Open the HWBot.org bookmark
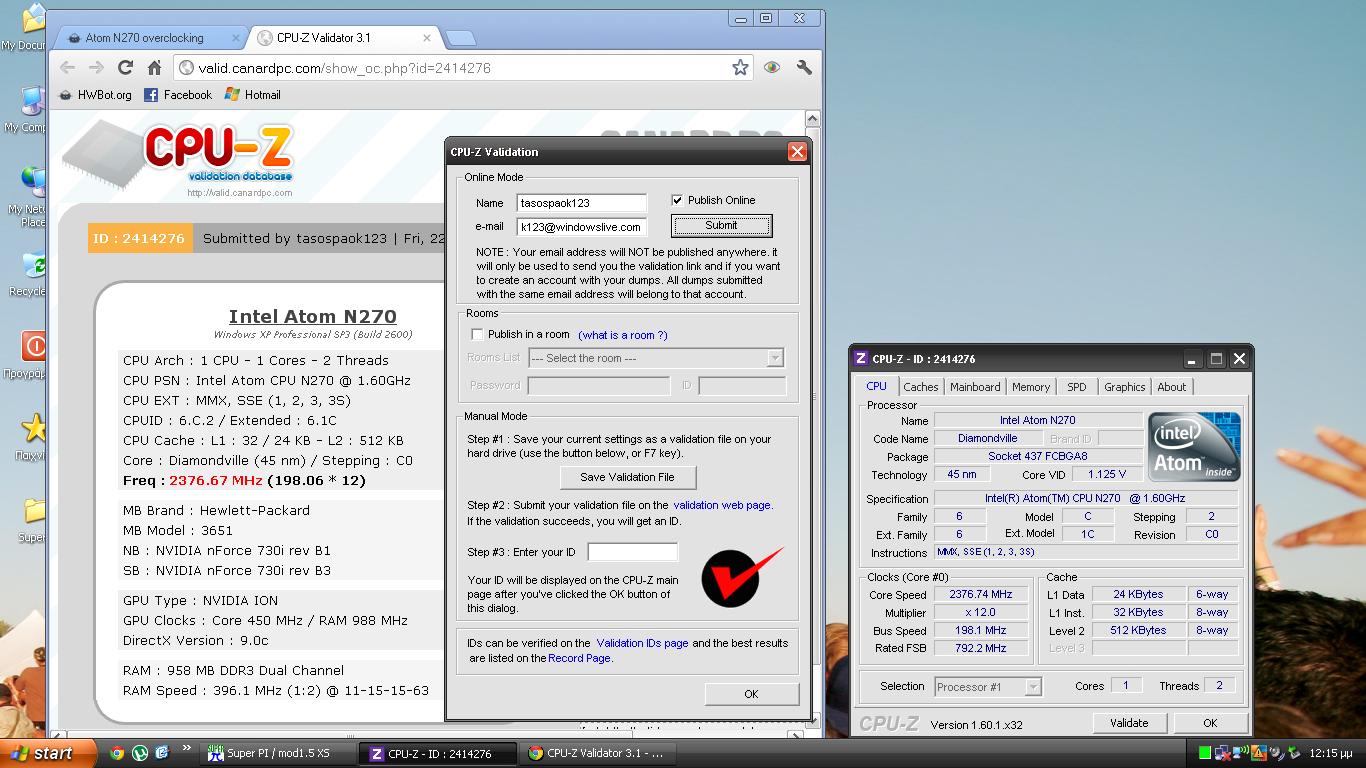Image resolution: width=1366 pixels, height=768 pixels. 95,95
